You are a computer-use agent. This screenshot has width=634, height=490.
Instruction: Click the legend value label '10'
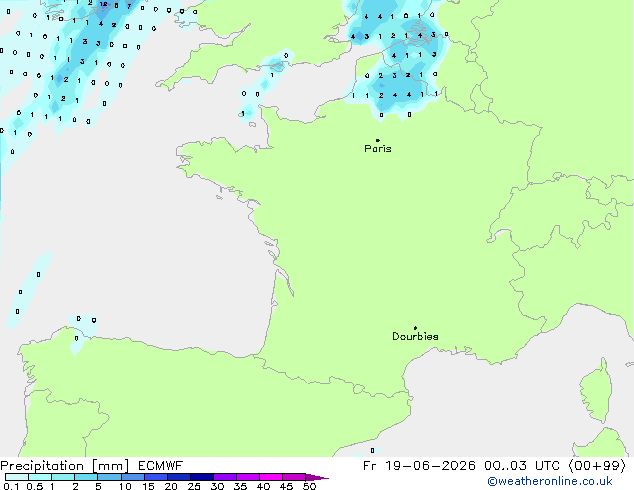coord(125,486)
